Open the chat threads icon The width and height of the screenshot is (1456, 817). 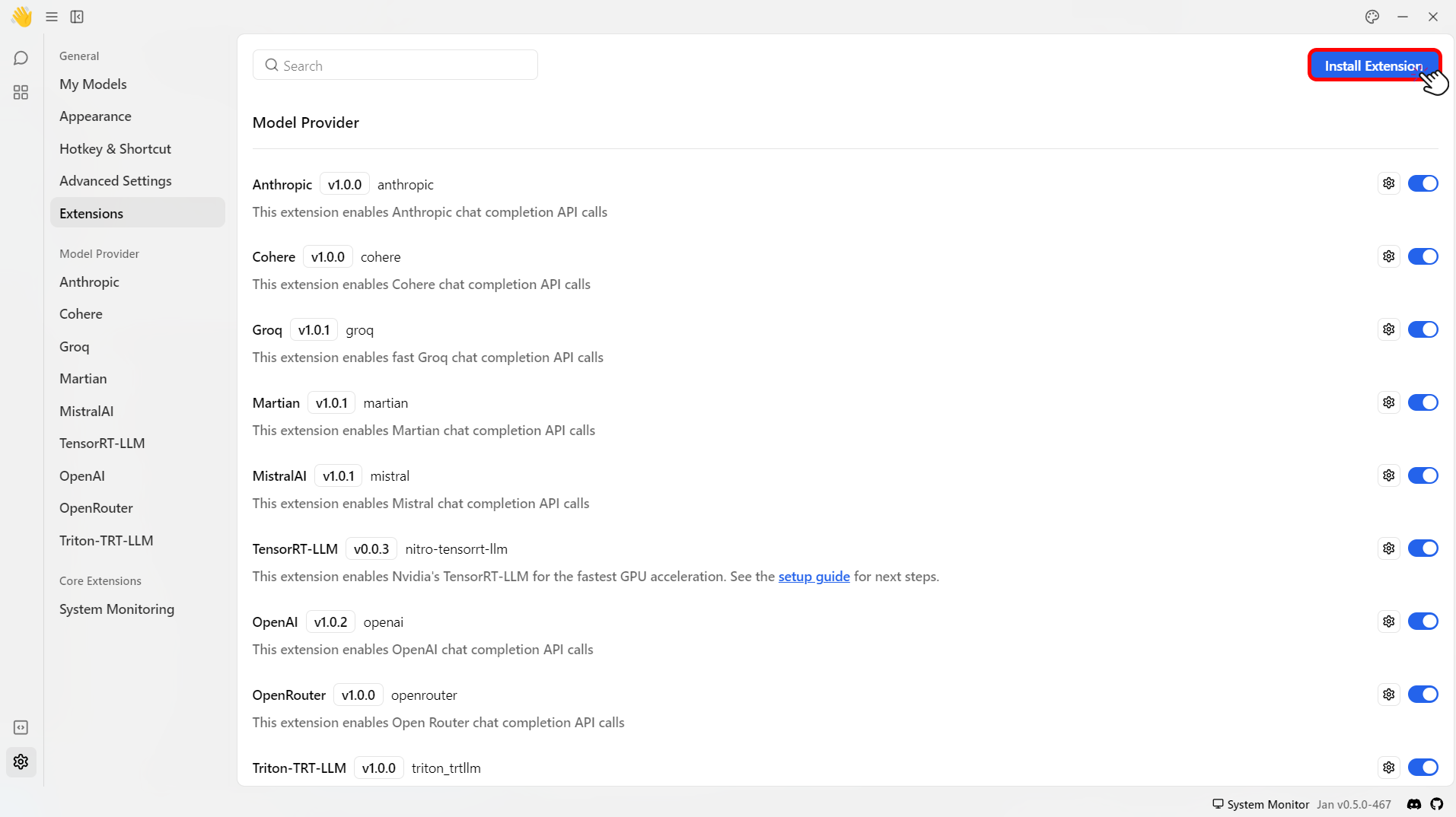(x=21, y=59)
